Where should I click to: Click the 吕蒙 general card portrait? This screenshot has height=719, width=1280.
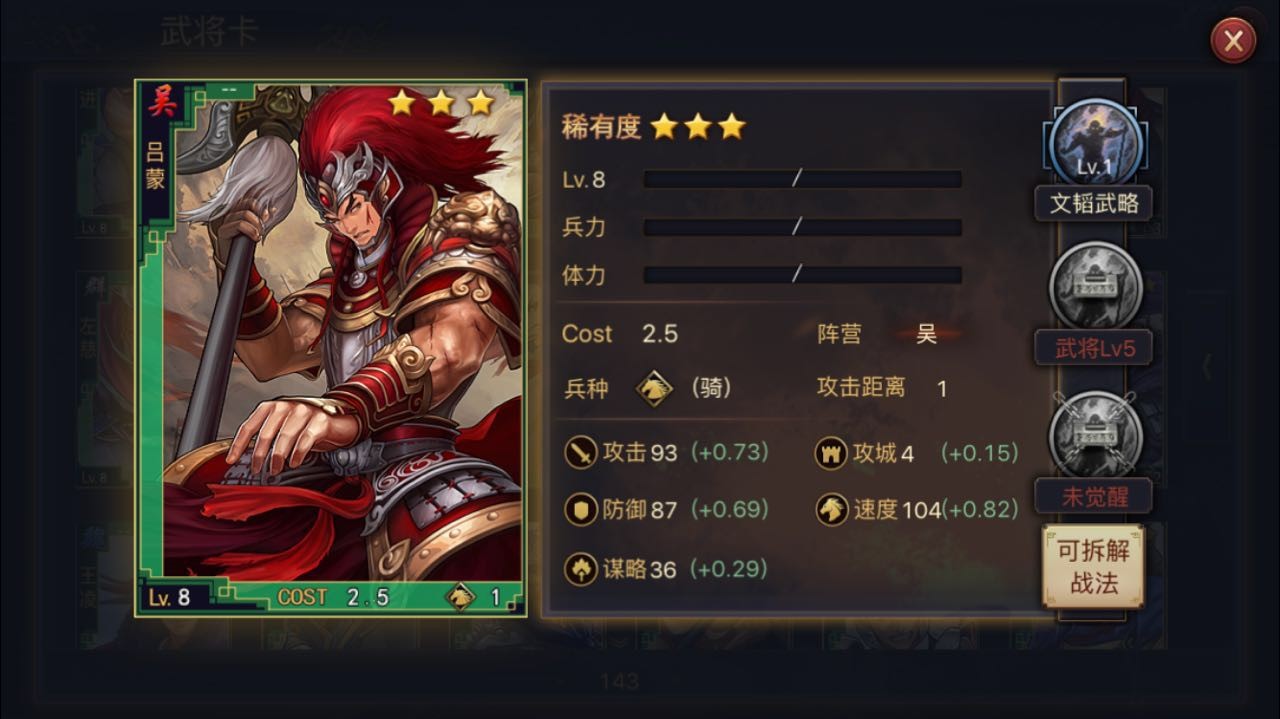pyautogui.click(x=331, y=348)
